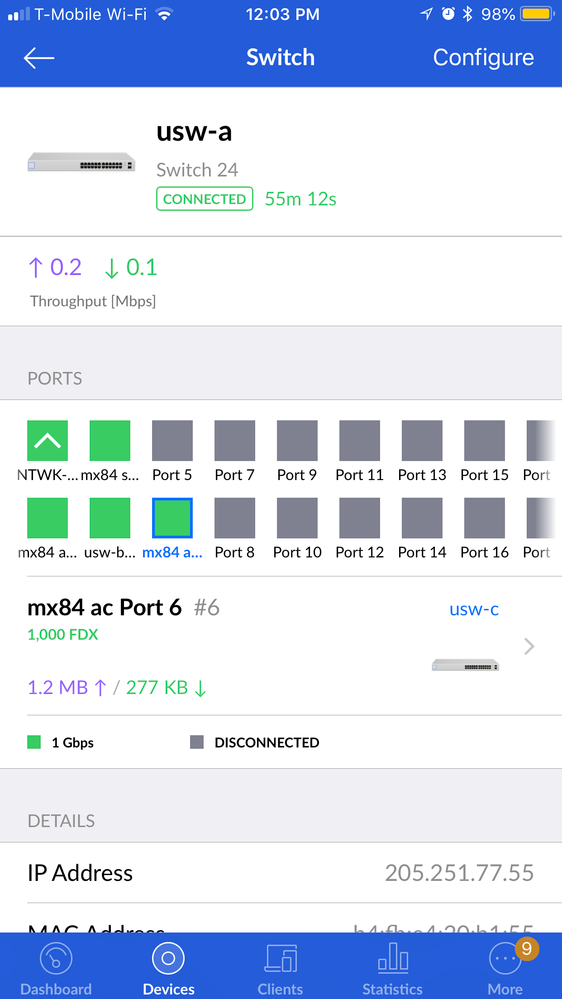Viewport: 562px width, 999px height.
Task: Tap the back arrow icon
Action: tap(39, 58)
